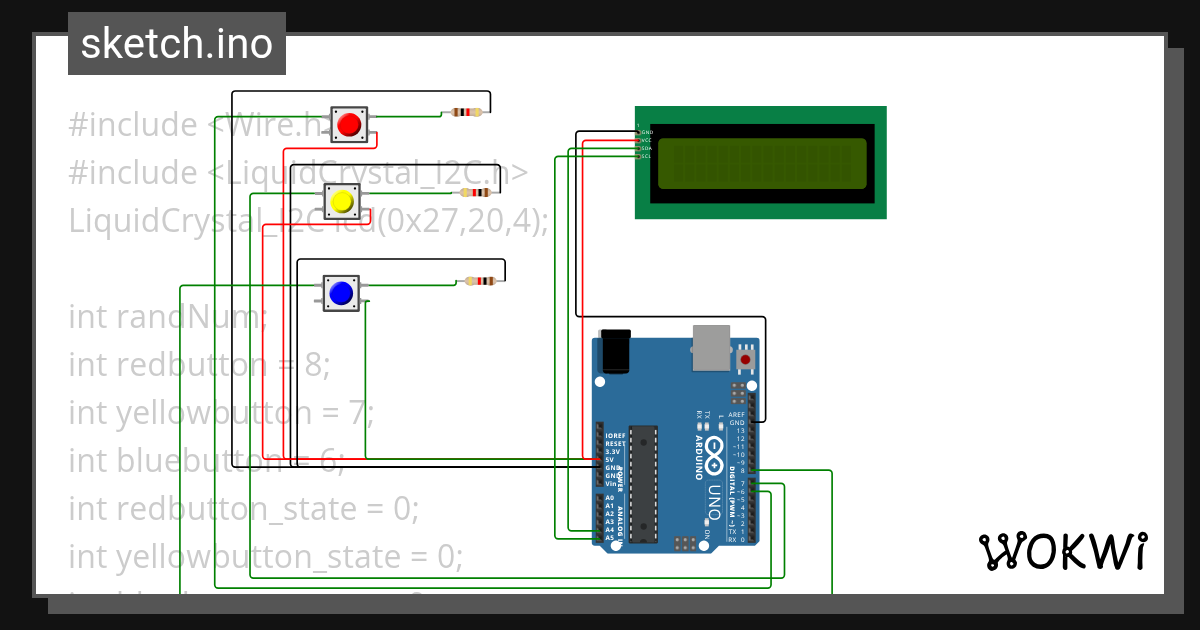Click the SDA pin on the LCD
Viewport: 1200px width, 630px height.
coord(638,148)
